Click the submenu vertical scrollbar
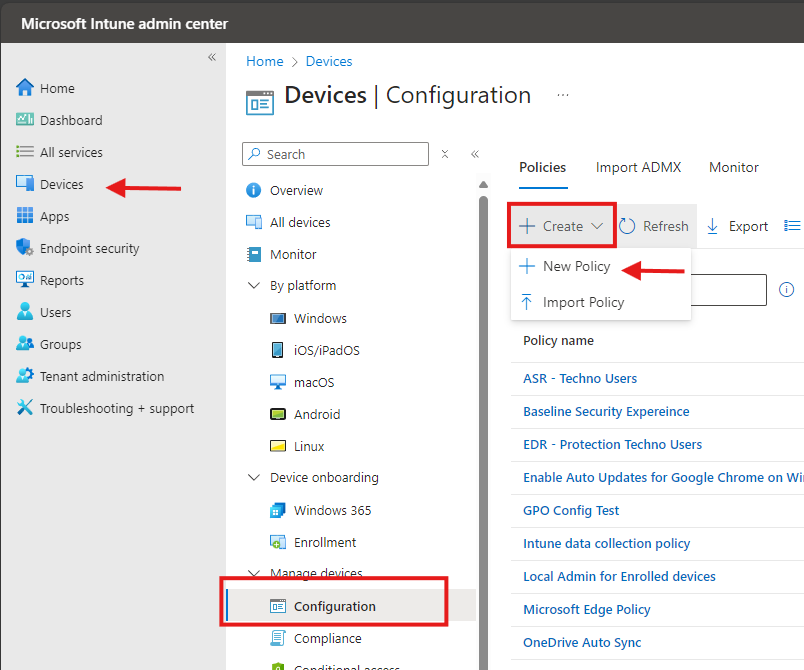804x670 pixels. (483, 431)
